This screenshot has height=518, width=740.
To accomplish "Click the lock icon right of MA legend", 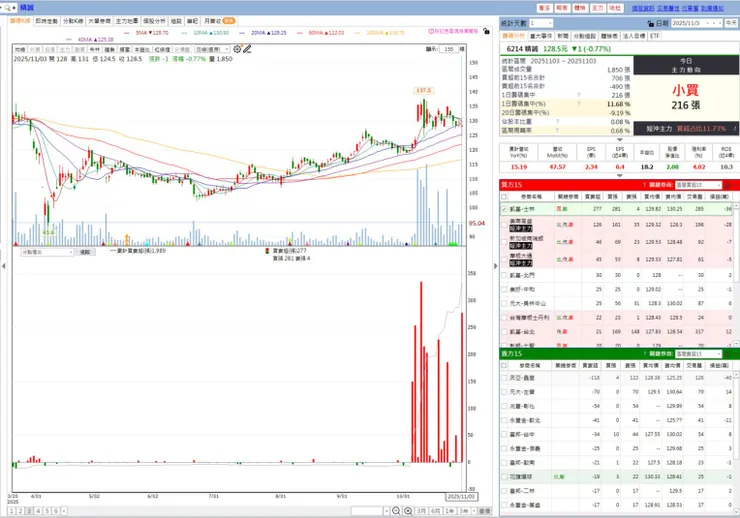I will pyautogui.click(x=486, y=31).
